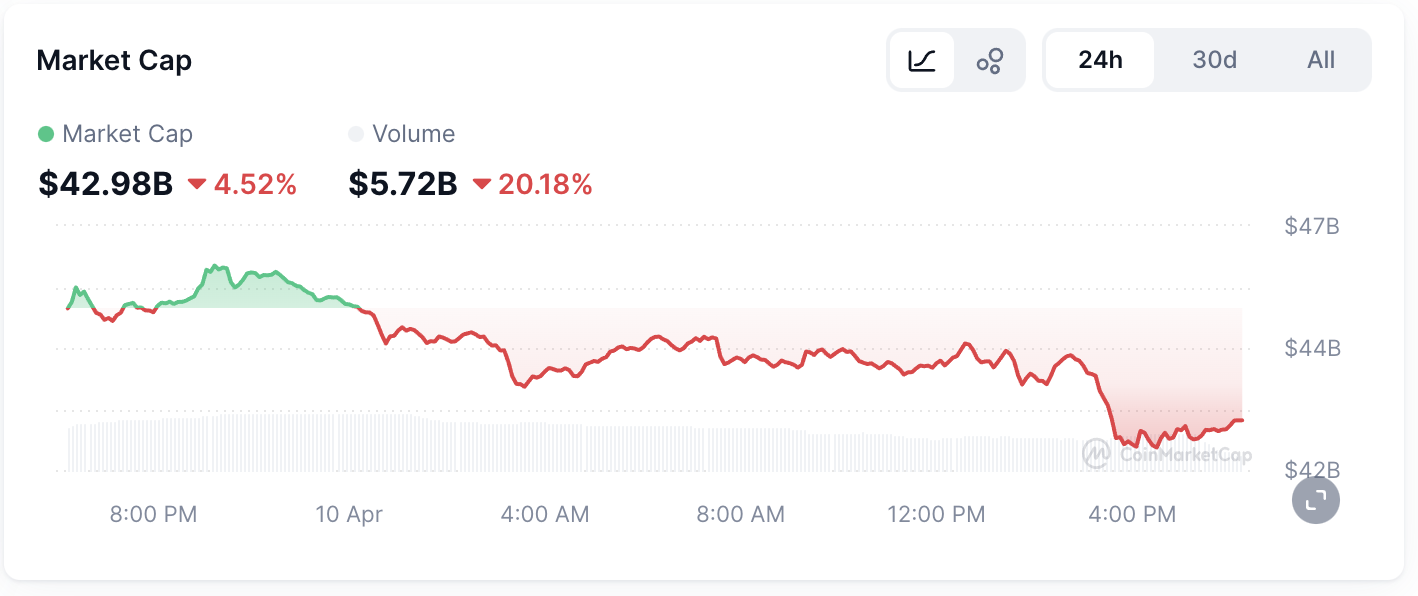Click the red down arrow beside 4.52%
The image size is (1418, 596).
click(x=197, y=184)
